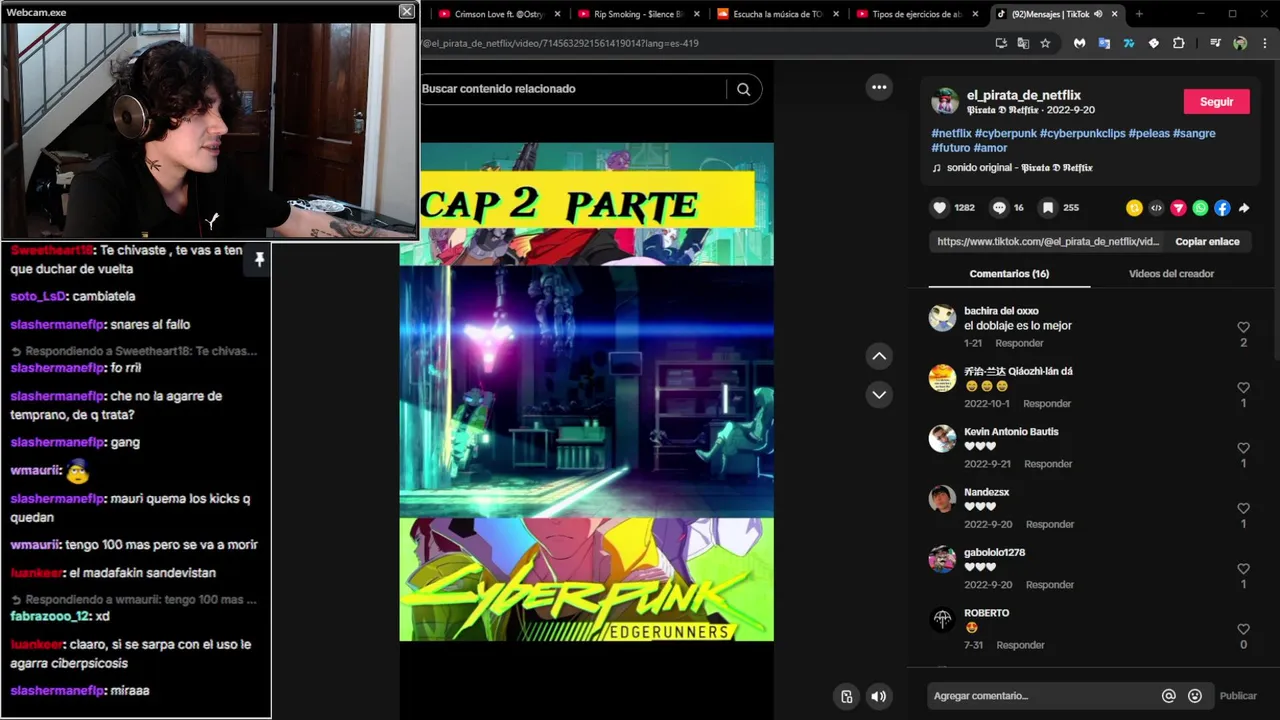Go to next video with down arrow
Image resolution: width=1280 pixels, height=720 pixels.
(x=879, y=394)
